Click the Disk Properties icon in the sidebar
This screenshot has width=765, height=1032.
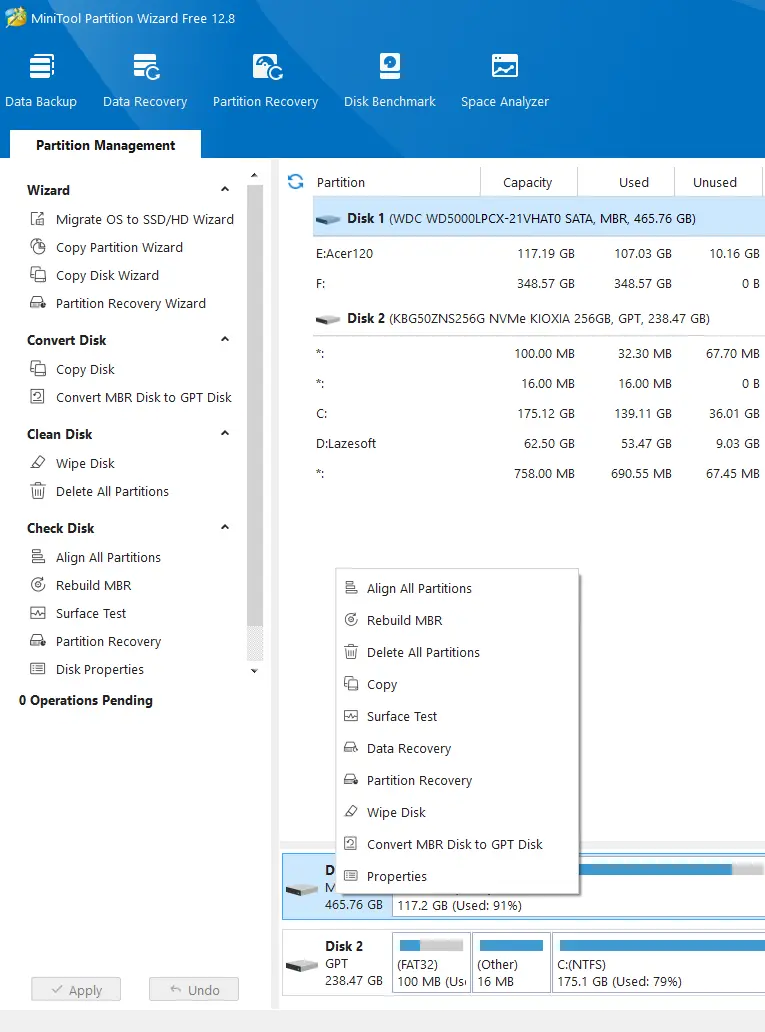pyautogui.click(x=38, y=669)
